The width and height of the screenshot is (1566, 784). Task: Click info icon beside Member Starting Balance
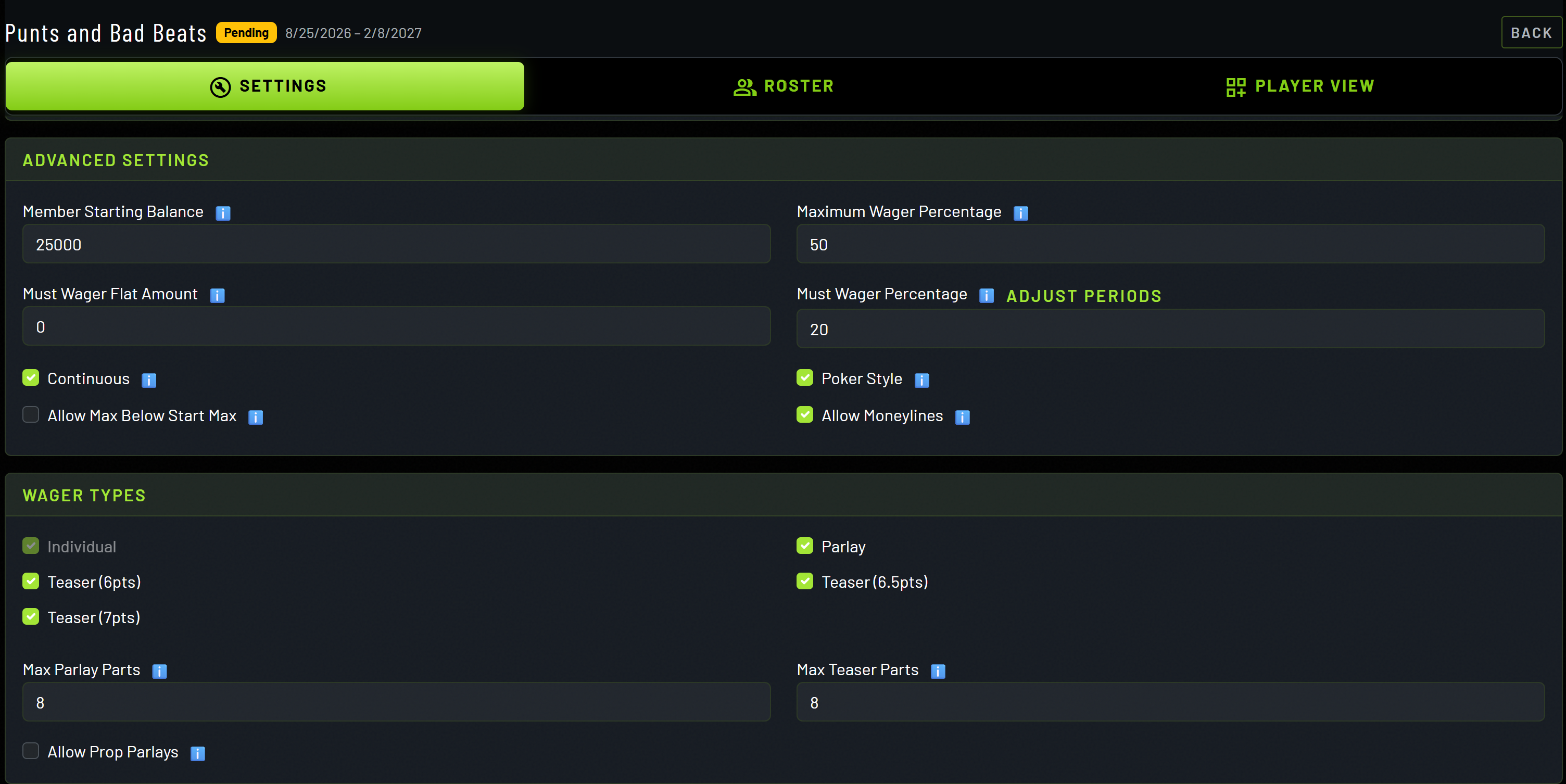pyautogui.click(x=223, y=213)
